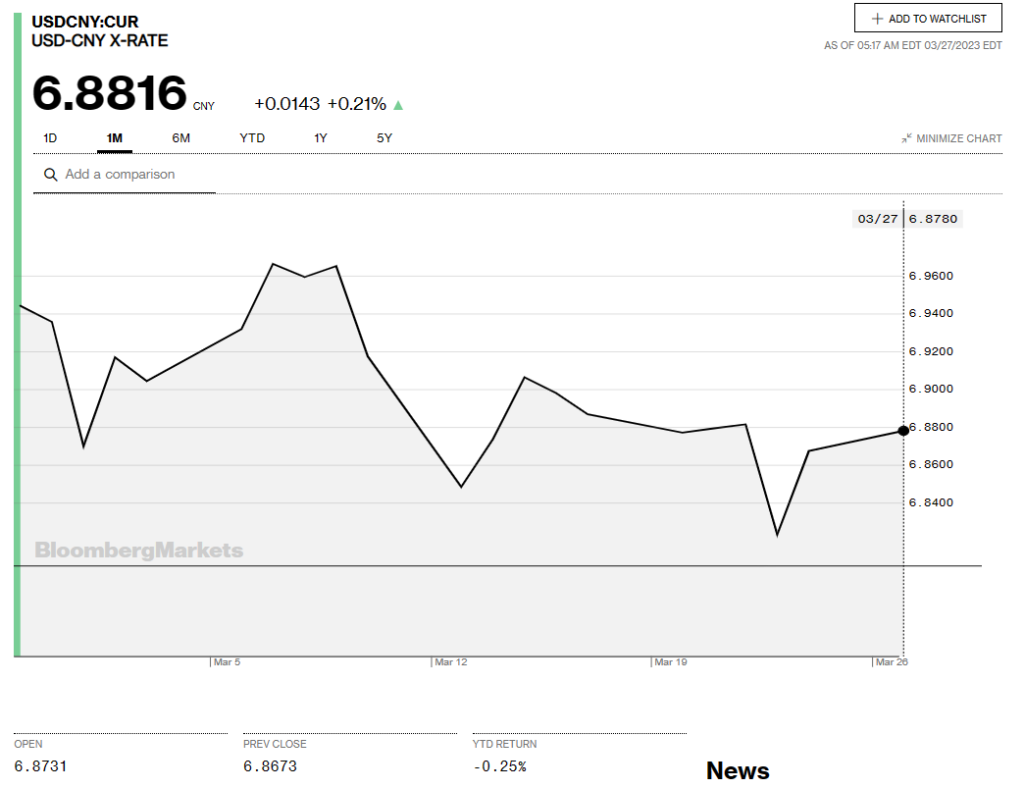This screenshot has height=788, width=1024.
Task: Switch chart to the 1Y range
Action: pos(320,138)
